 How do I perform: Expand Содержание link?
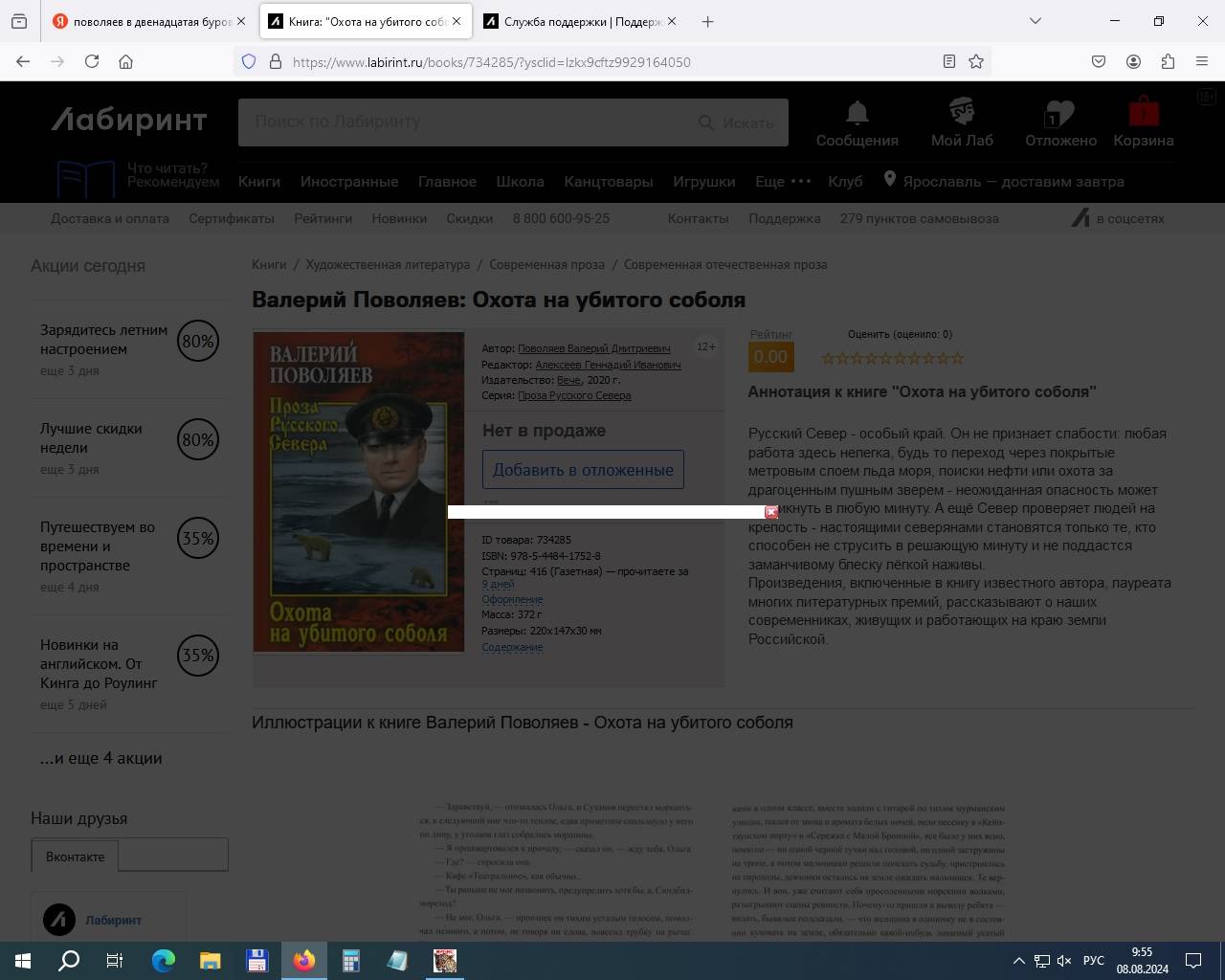coord(512,647)
